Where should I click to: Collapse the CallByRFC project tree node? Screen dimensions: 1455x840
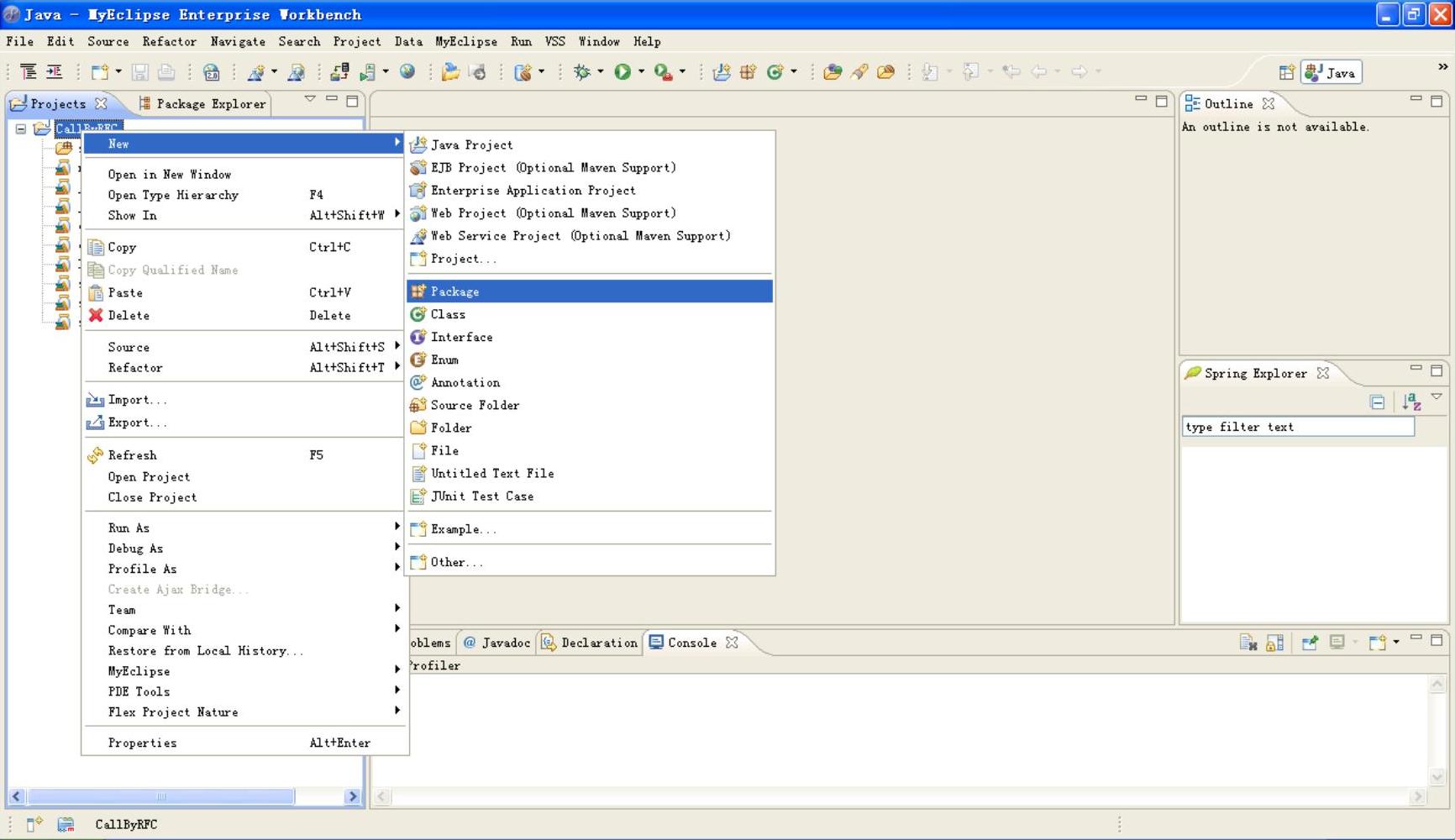(20, 129)
